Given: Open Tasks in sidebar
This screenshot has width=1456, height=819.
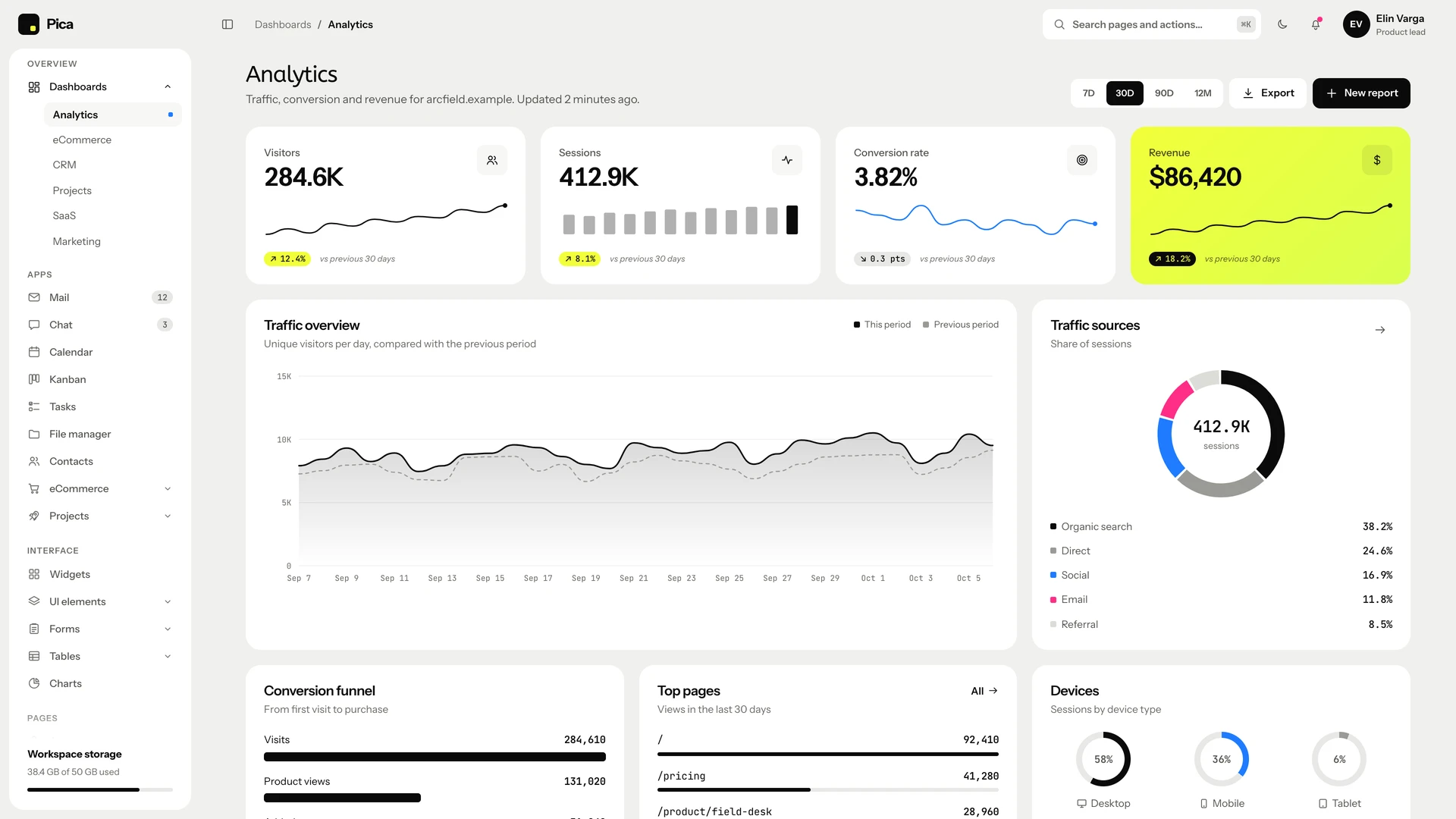Looking at the screenshot, I should [100, 406].
